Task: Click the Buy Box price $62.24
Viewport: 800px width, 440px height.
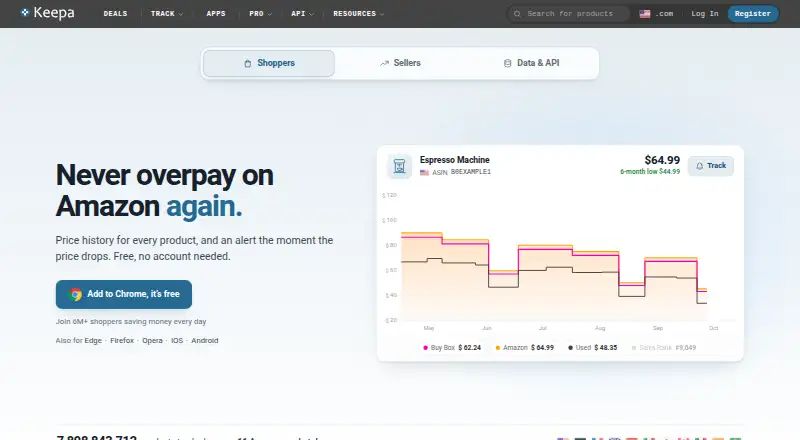Action: pos(469,348)
